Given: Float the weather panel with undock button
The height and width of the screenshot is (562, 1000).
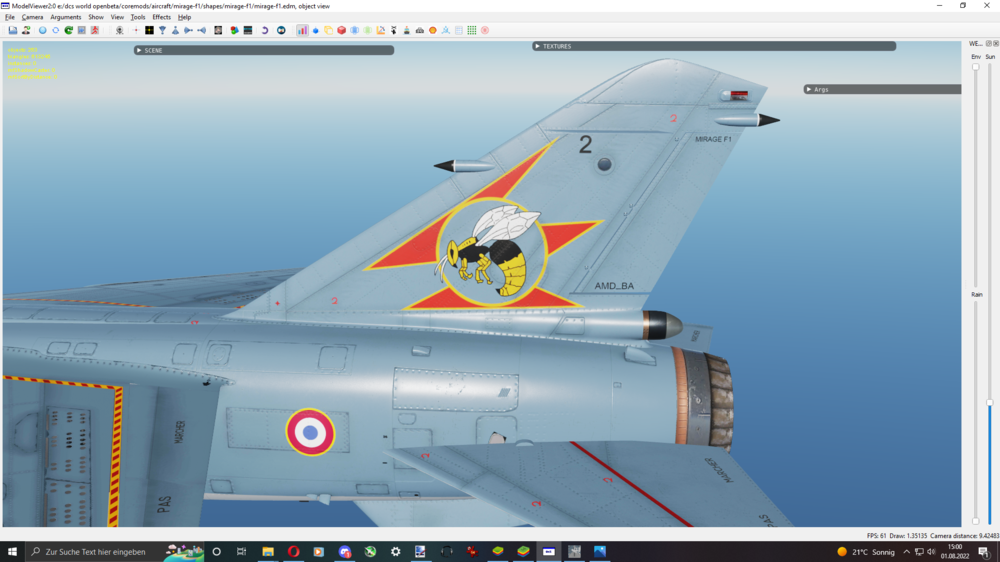Looking at the screenshot, I should (989, 43).
